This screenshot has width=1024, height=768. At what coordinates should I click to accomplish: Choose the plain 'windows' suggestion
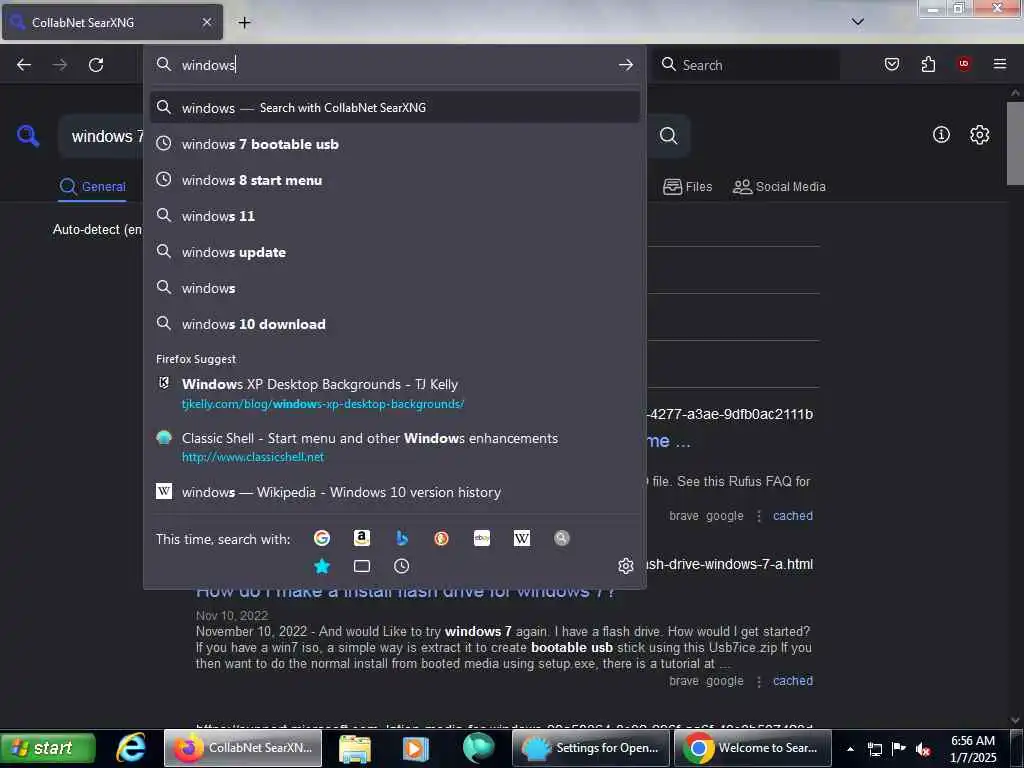click(x=394, y=288)
